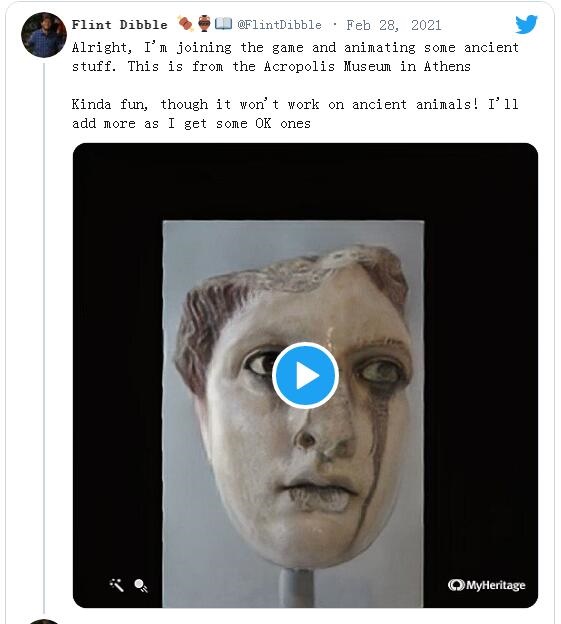Click the magic wand icon on video
Image resolution: width=561 pixels, height=624 pixels.
click(117, 585)
